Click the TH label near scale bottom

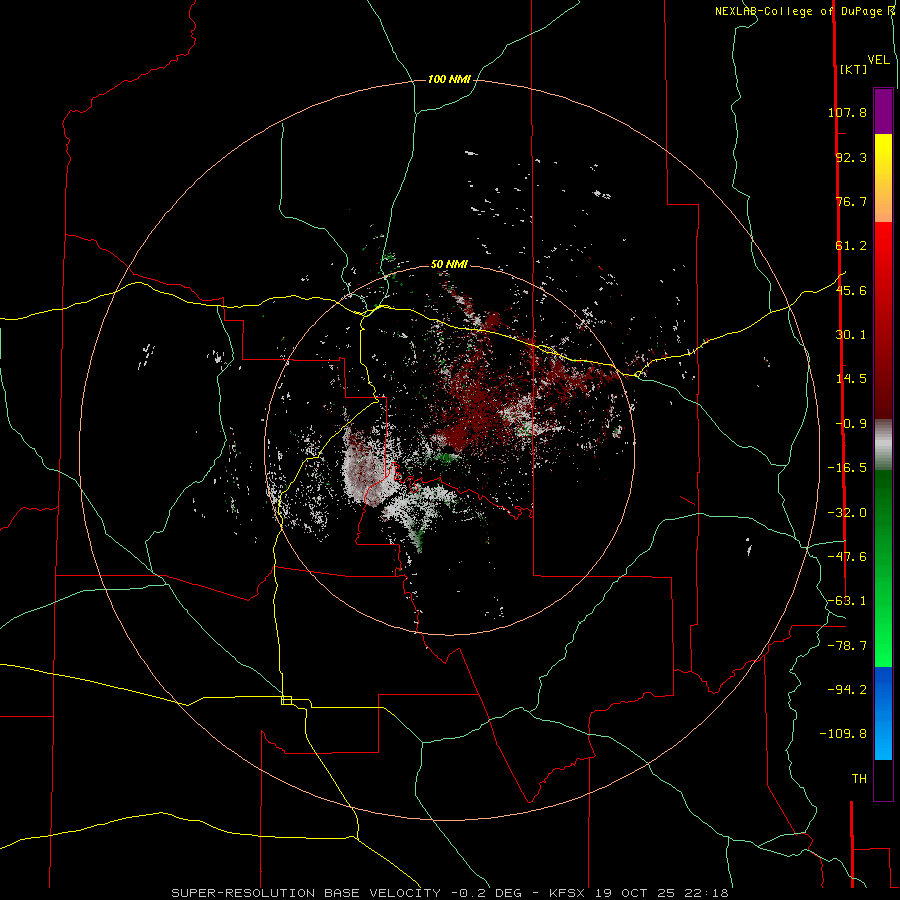tap(859, 779)
